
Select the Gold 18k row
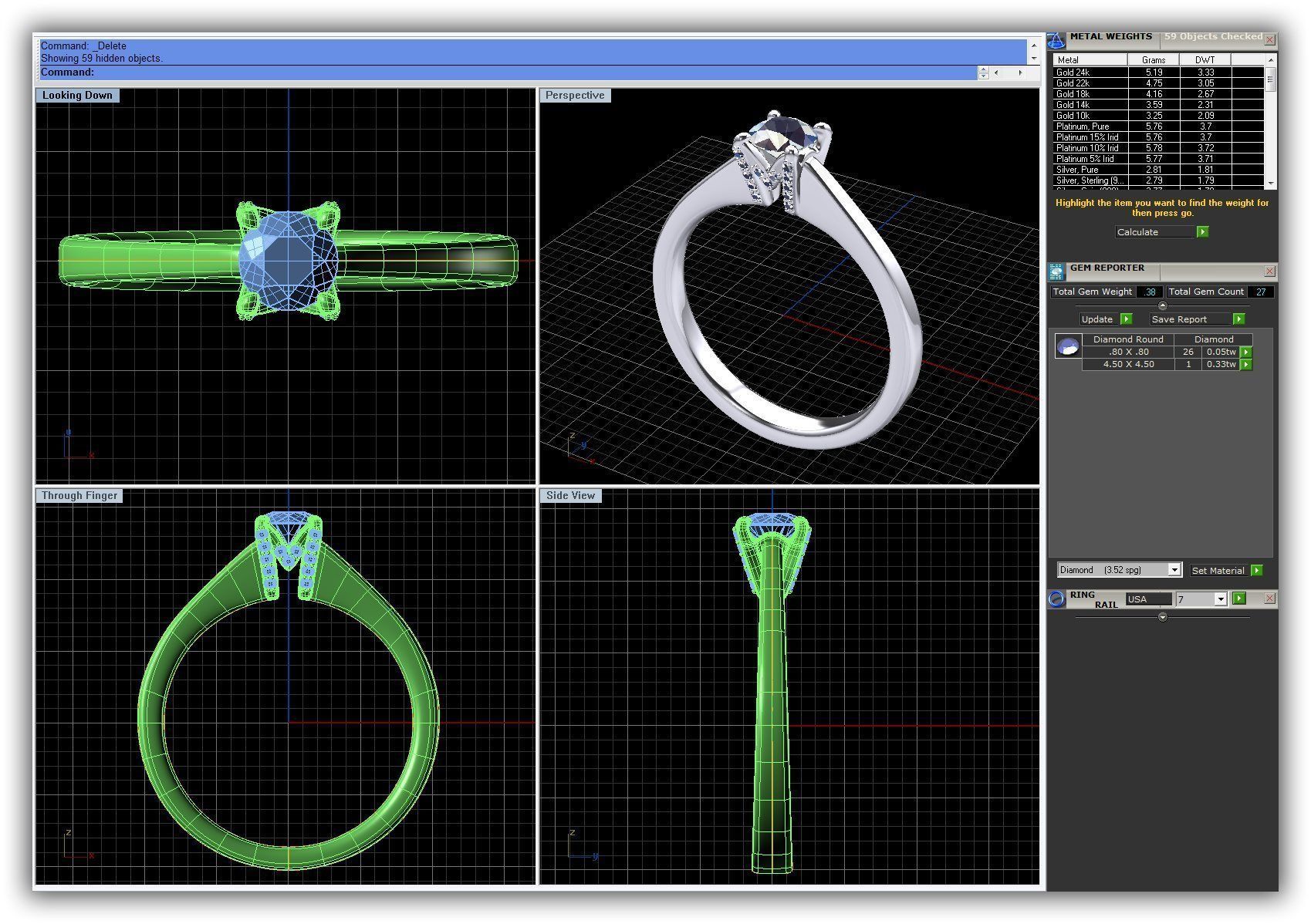pos(1158,94)
